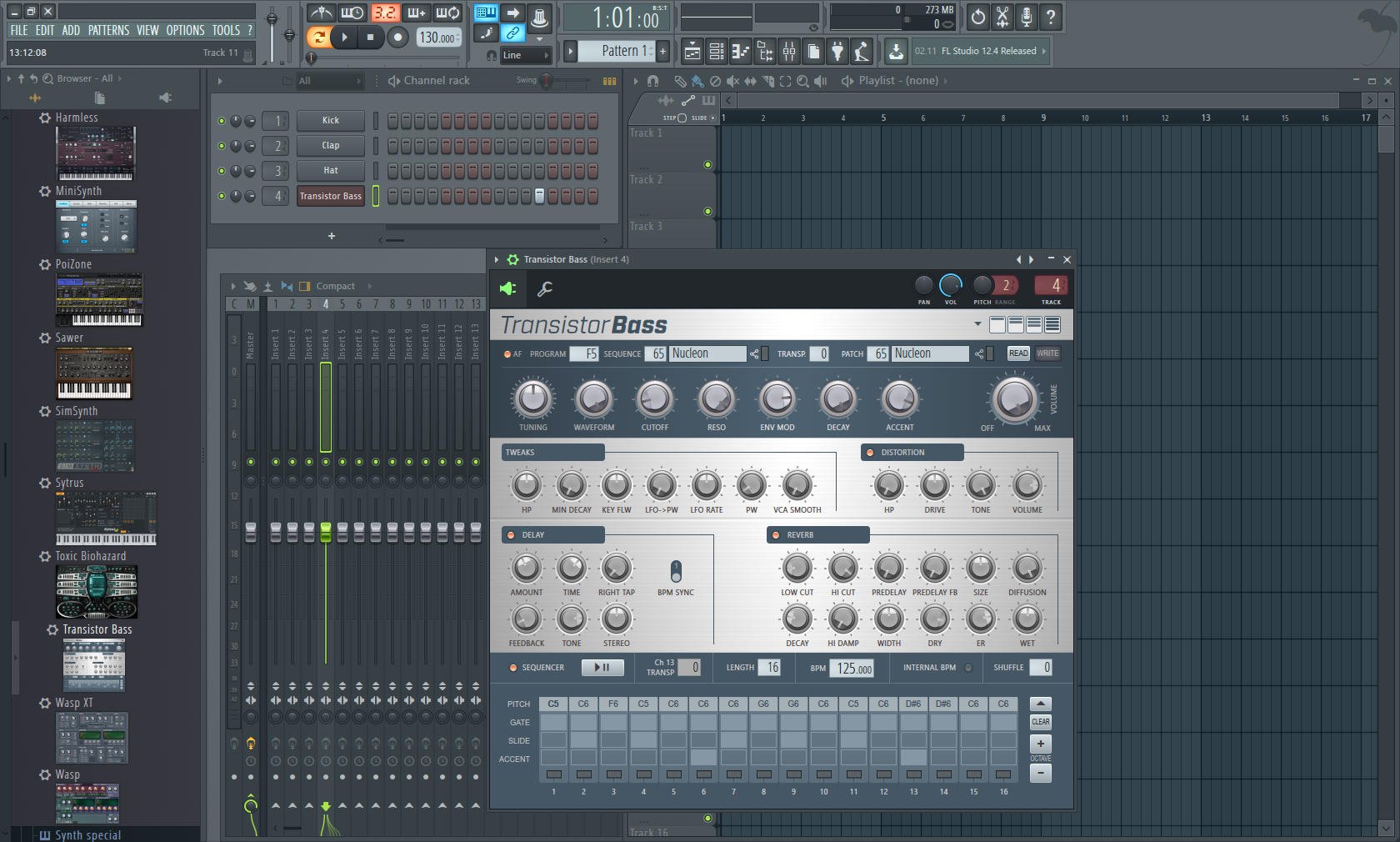The image size is (1400, 842).
Task: Open the metronome toggle in the top toolbar
Action: tap(321, 13)
